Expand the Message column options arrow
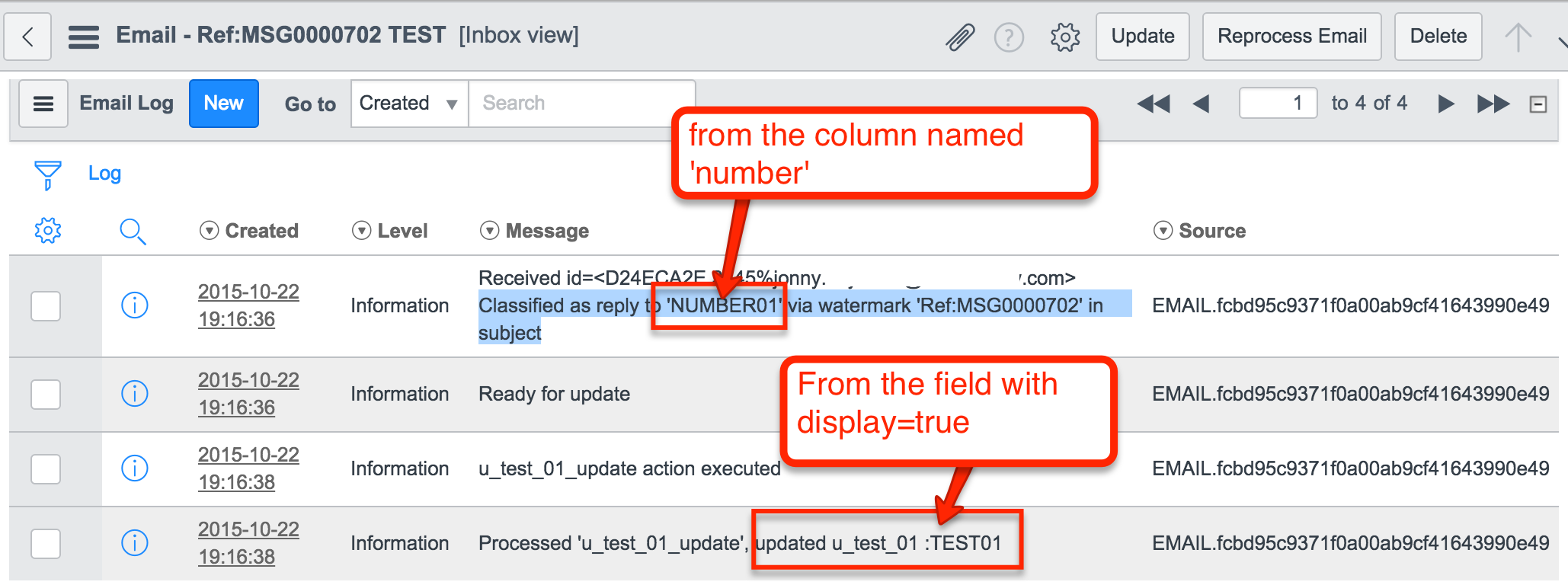 pyautogui.click(x=489, y=231)
